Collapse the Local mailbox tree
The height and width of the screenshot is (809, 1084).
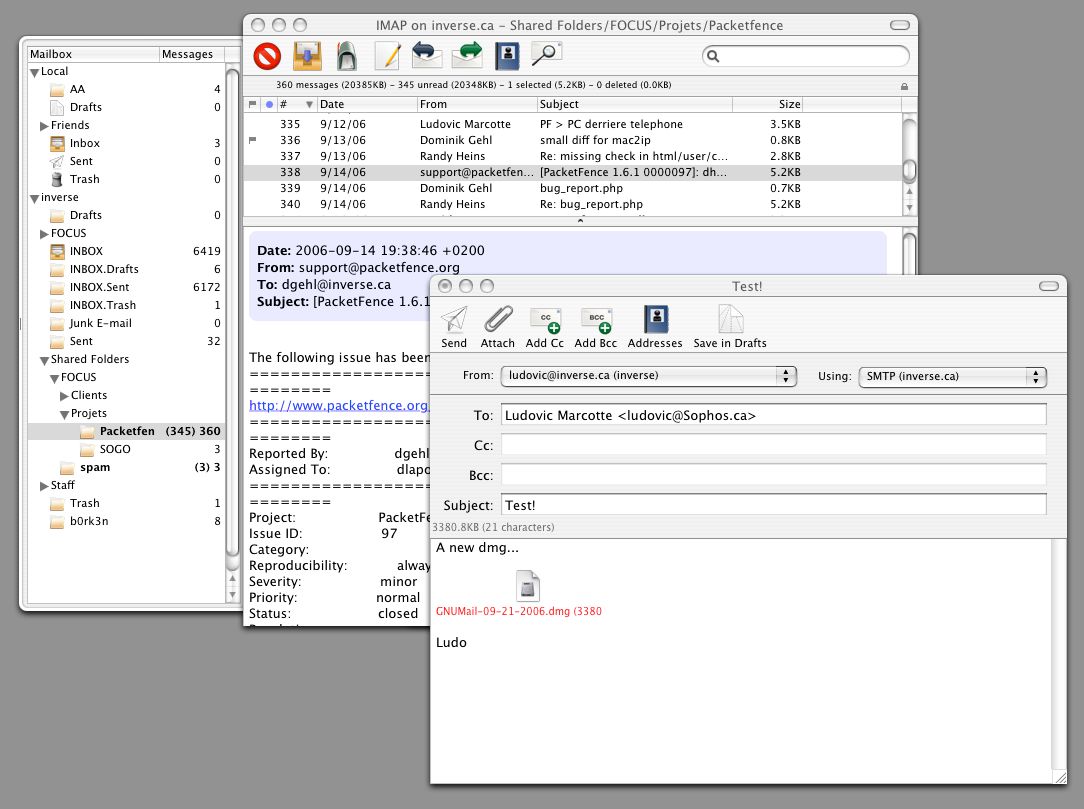[x=34, y=72]
